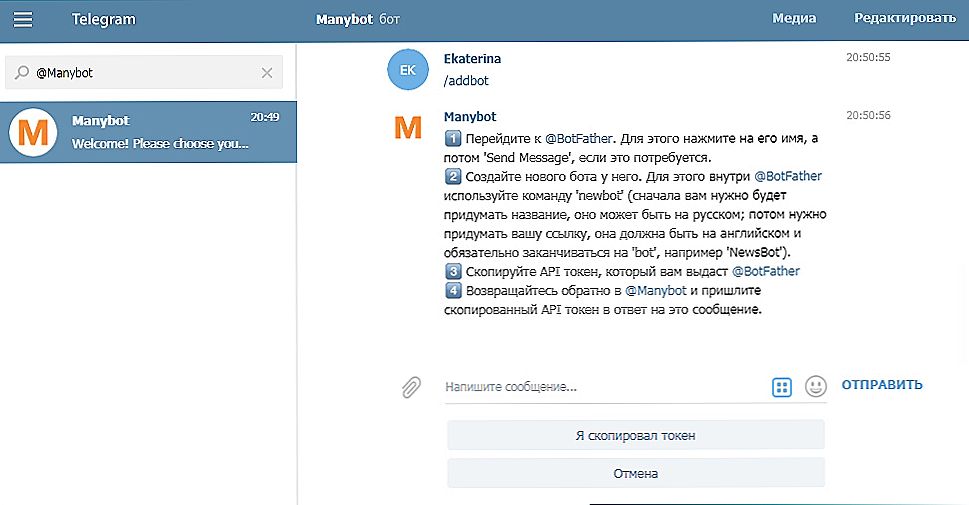Click Manybot avatar beside the message
Screen dimensions: 969x505
click(406, 128)
